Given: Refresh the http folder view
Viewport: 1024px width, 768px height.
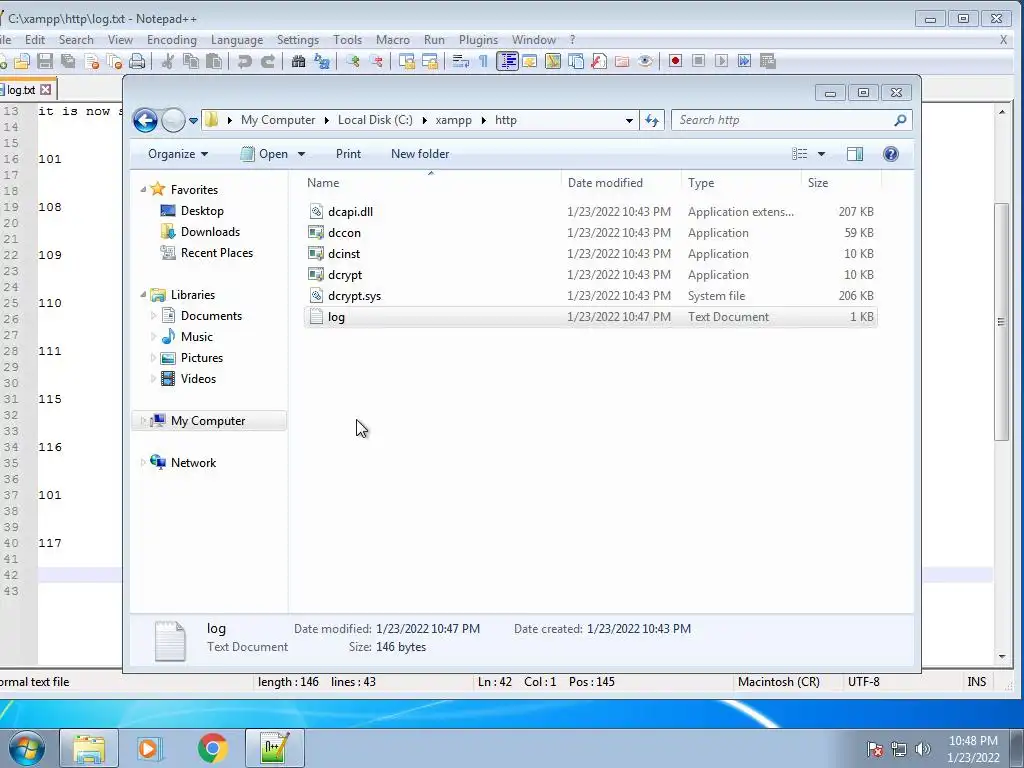Looking at the screenshot, I should coord(652,120).
